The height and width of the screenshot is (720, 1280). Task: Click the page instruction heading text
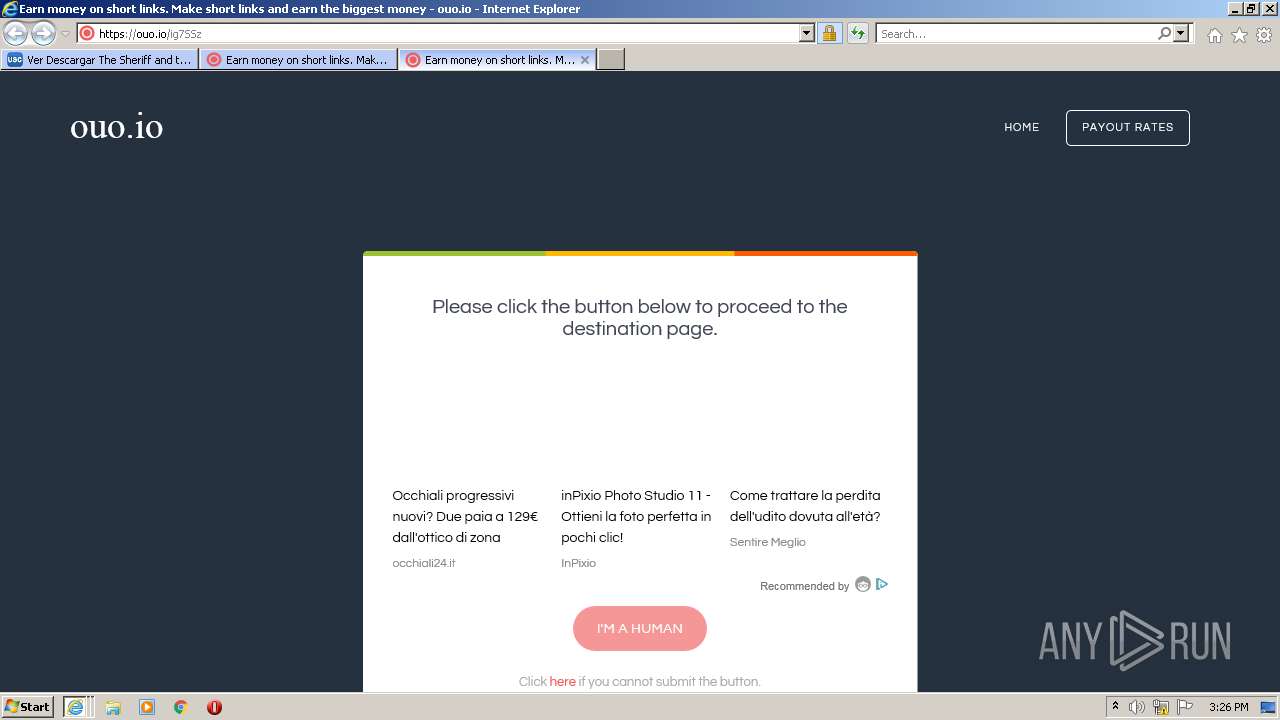click(640, 318)
